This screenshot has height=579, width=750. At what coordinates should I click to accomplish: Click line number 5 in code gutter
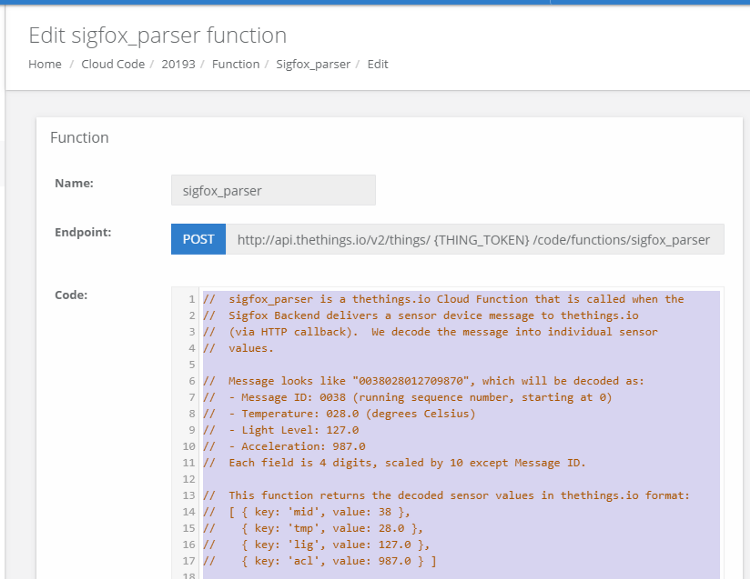tap(191, 365)
